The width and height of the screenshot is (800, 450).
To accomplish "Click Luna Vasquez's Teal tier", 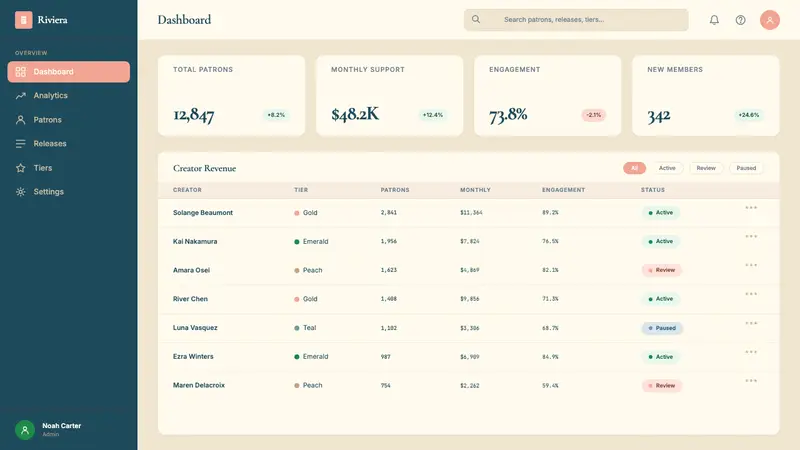I will [305, 328].
